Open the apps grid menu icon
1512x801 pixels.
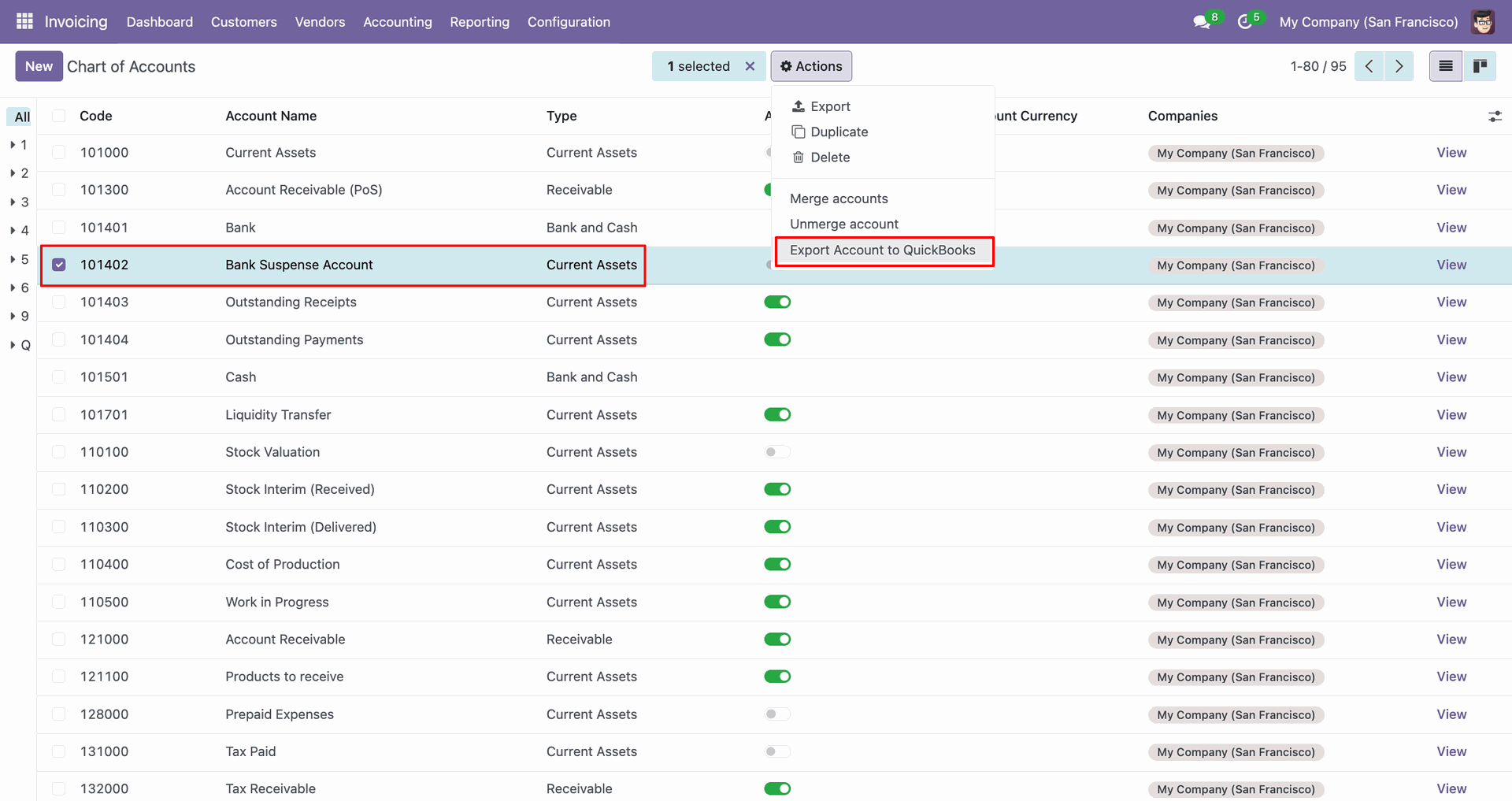click(x=24, y=21)
